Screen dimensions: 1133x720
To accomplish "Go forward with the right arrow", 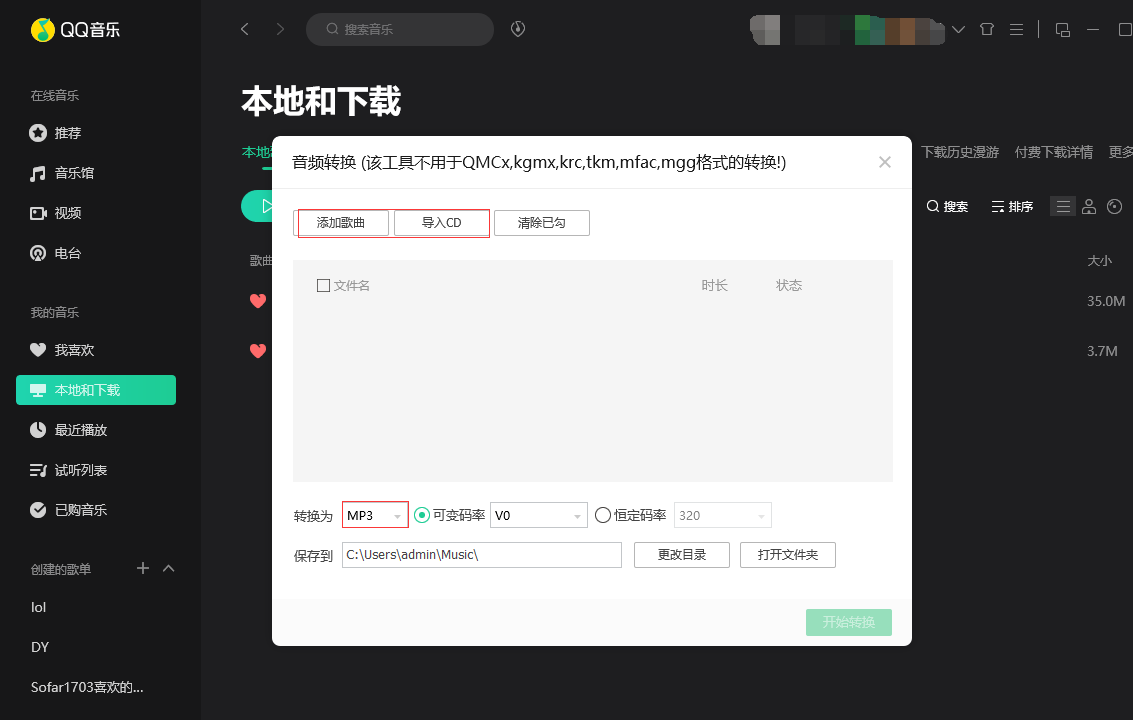I will tap(280, 29).
